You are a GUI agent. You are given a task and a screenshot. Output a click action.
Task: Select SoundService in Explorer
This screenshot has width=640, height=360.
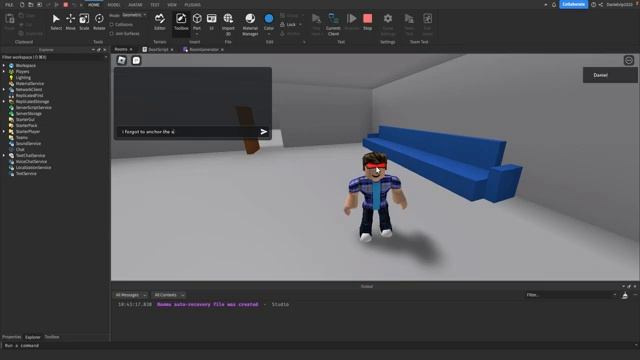(28, 144)
